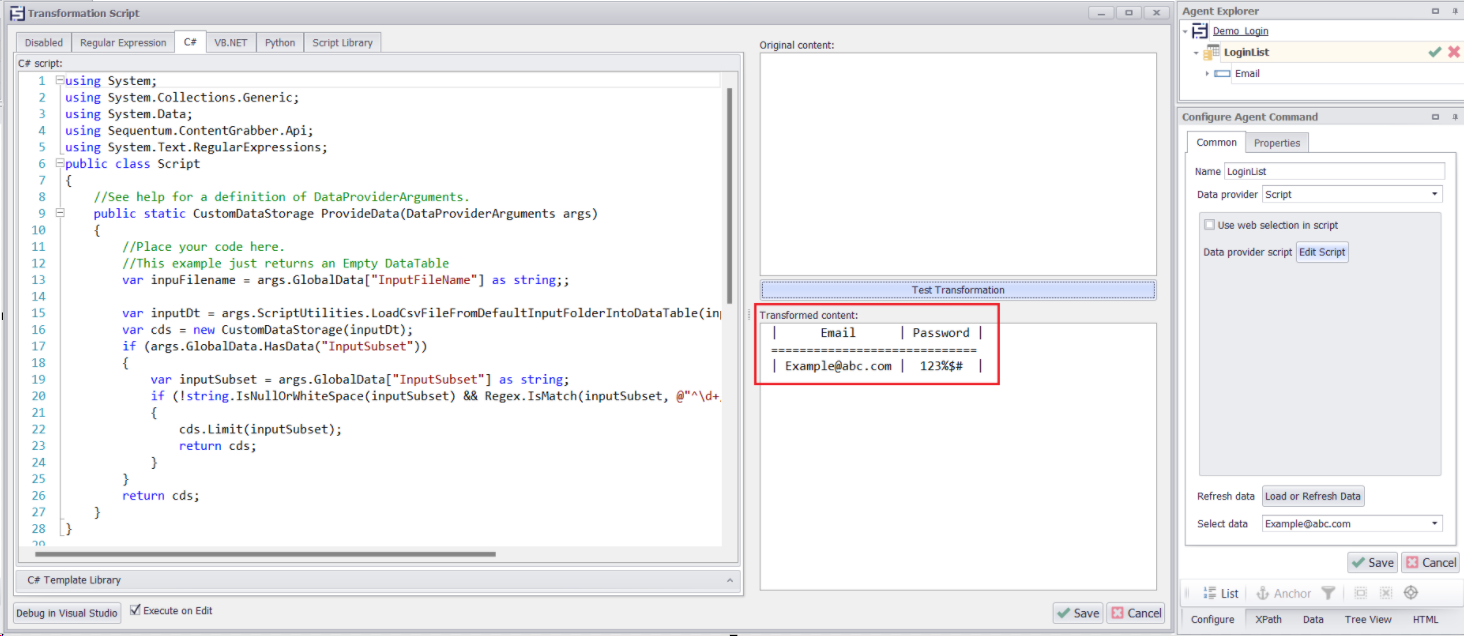The width and height of the screenshot is (1464, 636).
Task: Enable Use web selection in script
Action: tap(1209, 224)
